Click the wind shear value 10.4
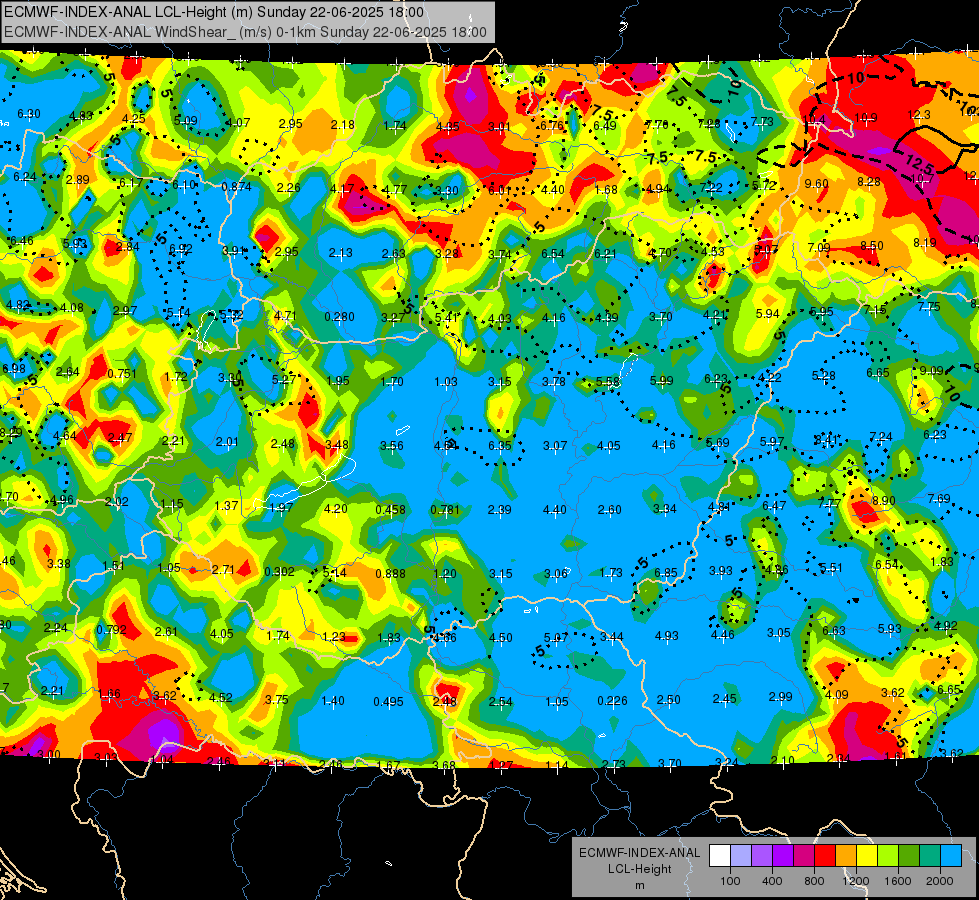979x900 pixels. click(814, 119)
